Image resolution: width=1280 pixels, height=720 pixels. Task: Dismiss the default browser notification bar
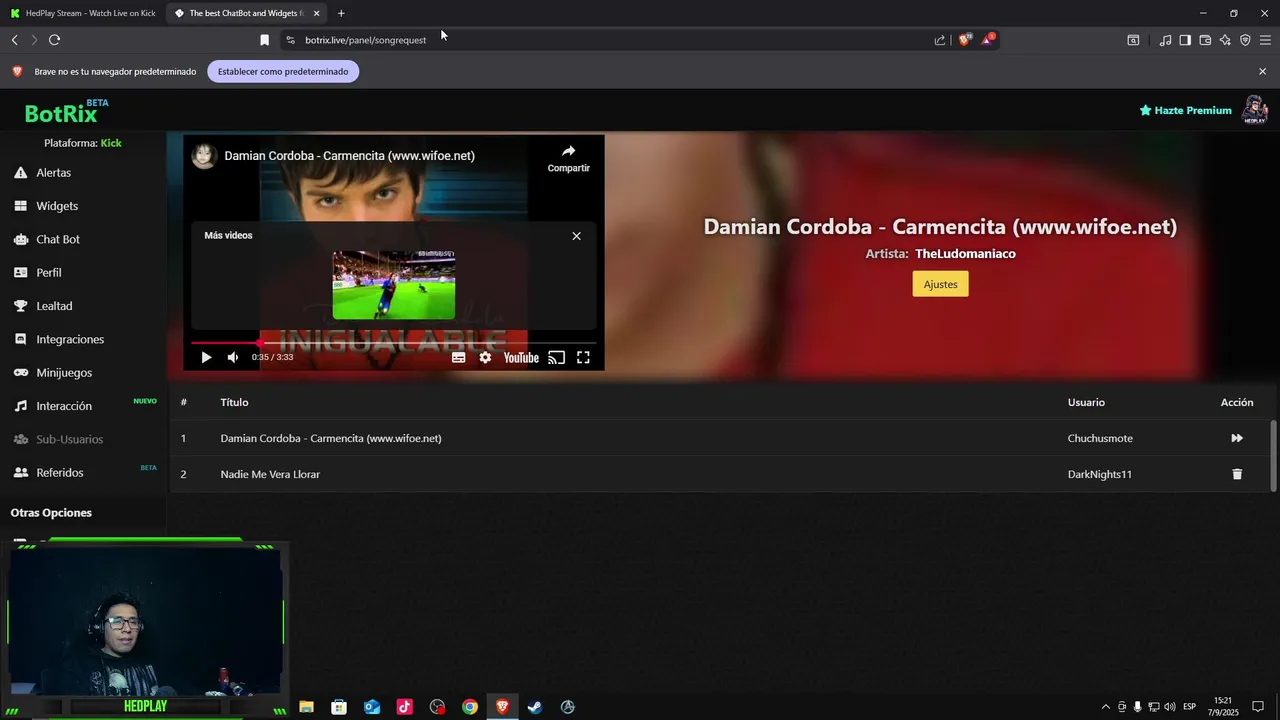1262,71
